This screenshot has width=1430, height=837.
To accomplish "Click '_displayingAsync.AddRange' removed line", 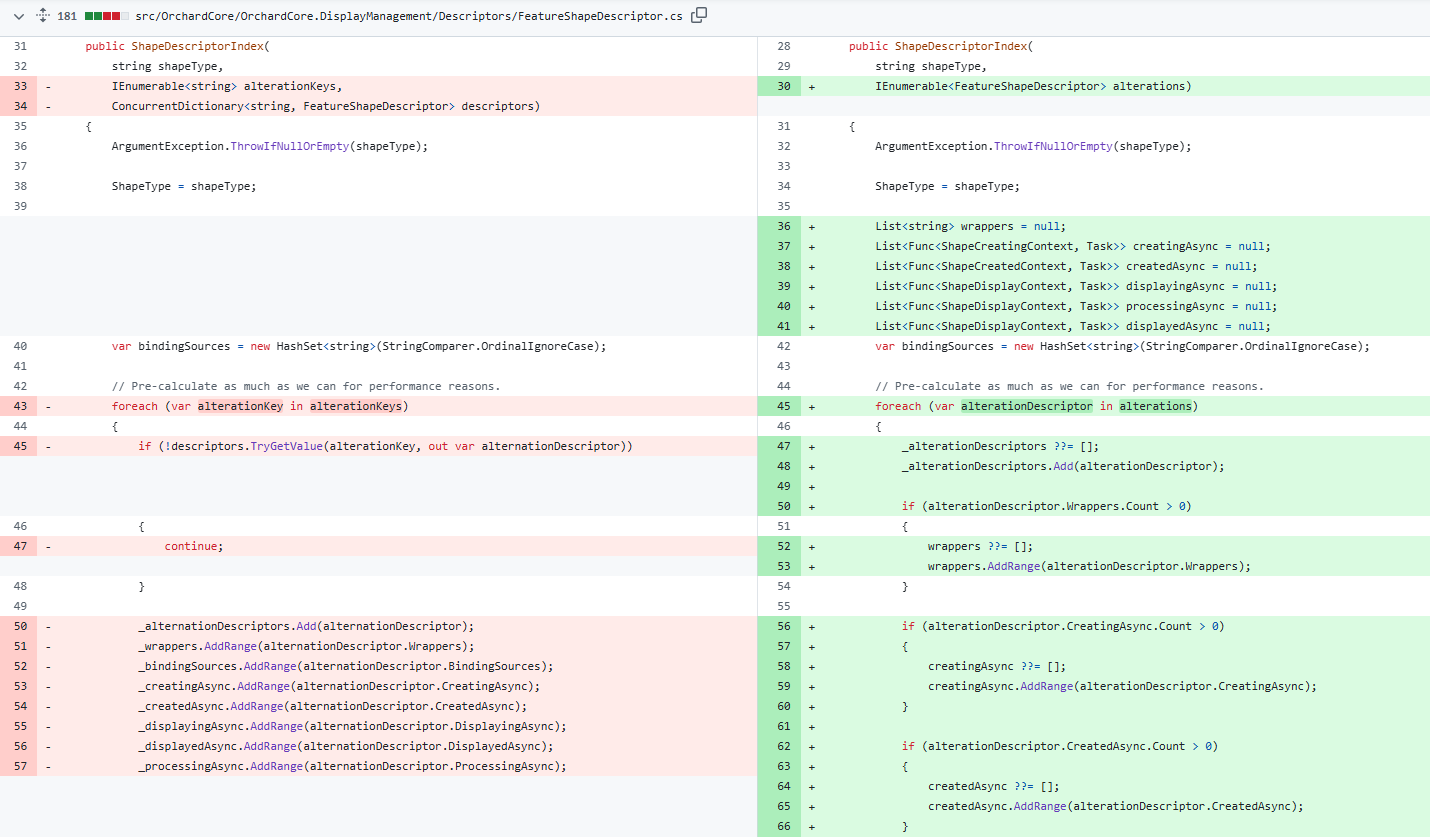I will tap(352, 726).
